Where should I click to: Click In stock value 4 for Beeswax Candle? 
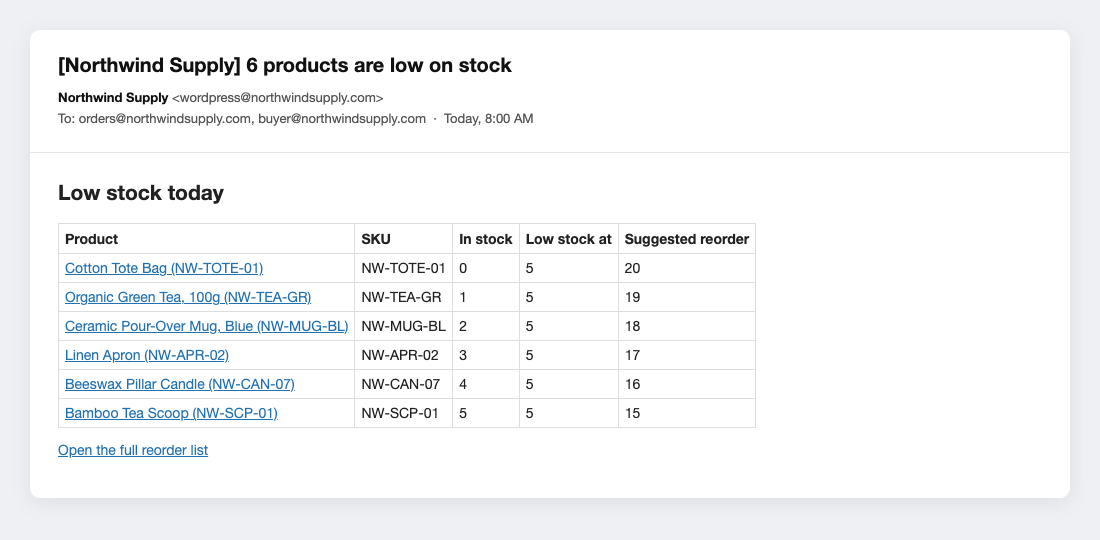463,384
